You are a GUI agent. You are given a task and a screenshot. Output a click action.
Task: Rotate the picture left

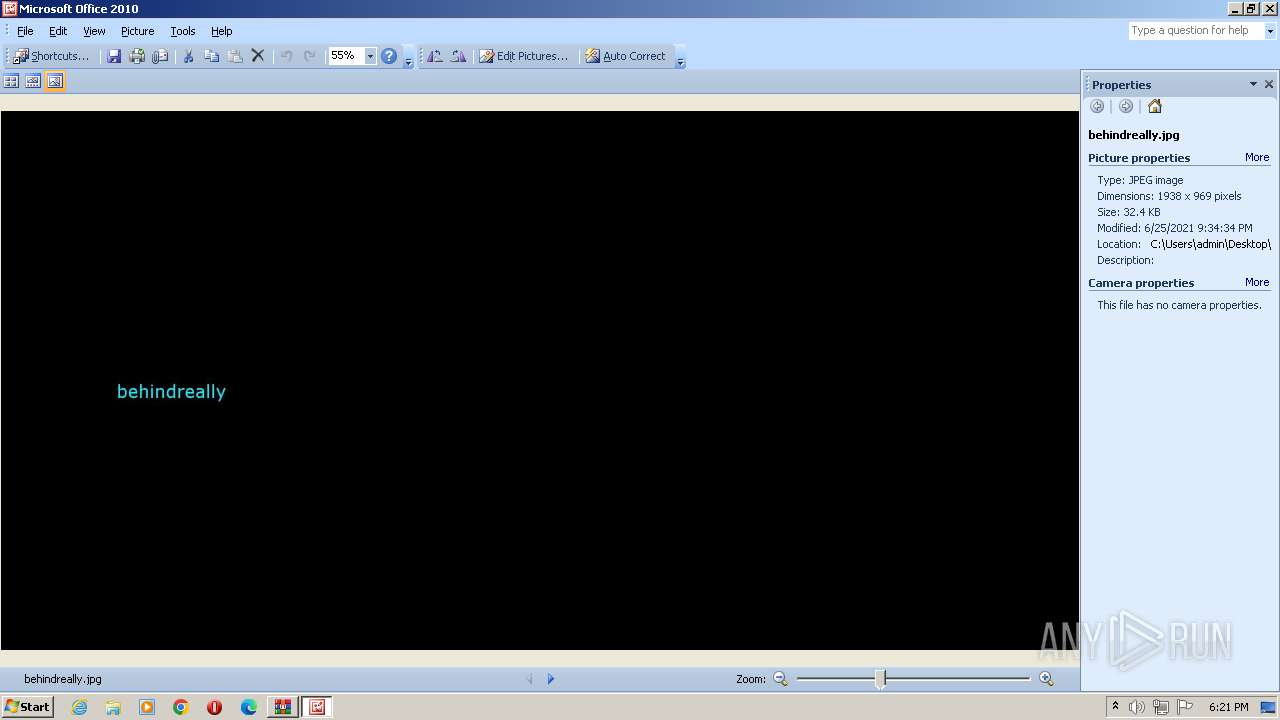click(x=435, y=56)
